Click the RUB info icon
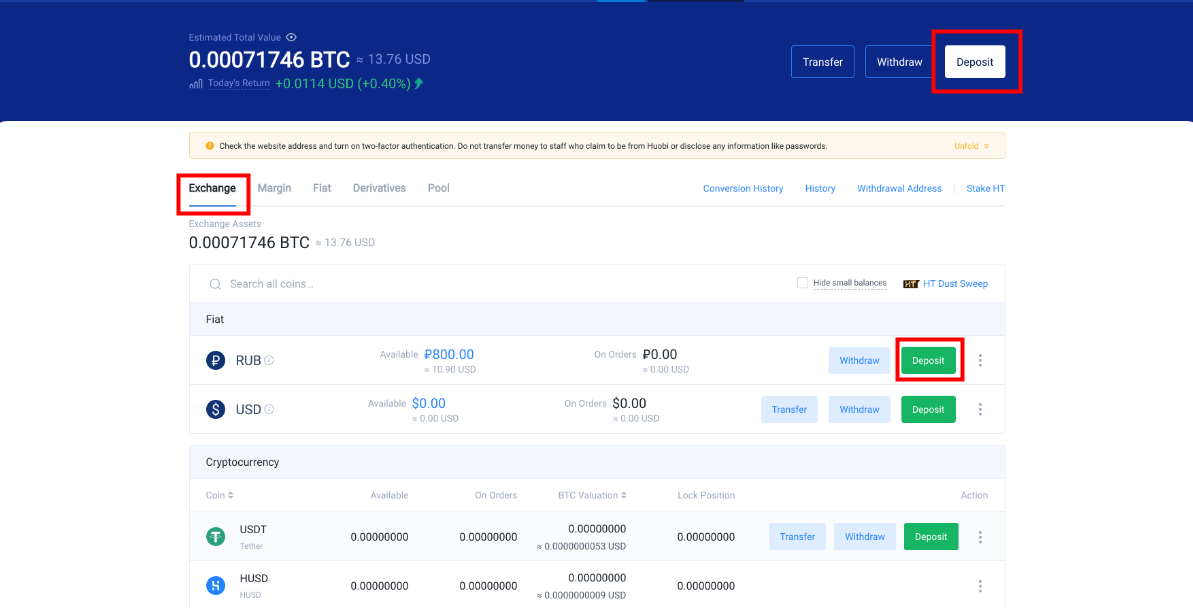This screenshot has width=1193, height=608. point(269,360)
